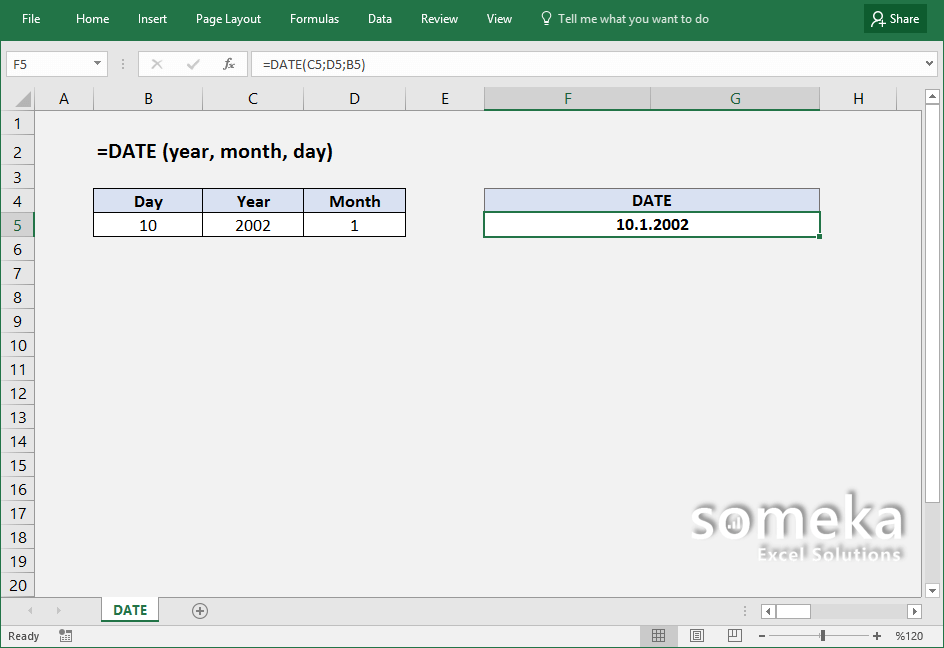Image resolution: width=944 pixels, height=648 pixels.
Task: Open the Review ribbon tab
Action: coord(439,19)
